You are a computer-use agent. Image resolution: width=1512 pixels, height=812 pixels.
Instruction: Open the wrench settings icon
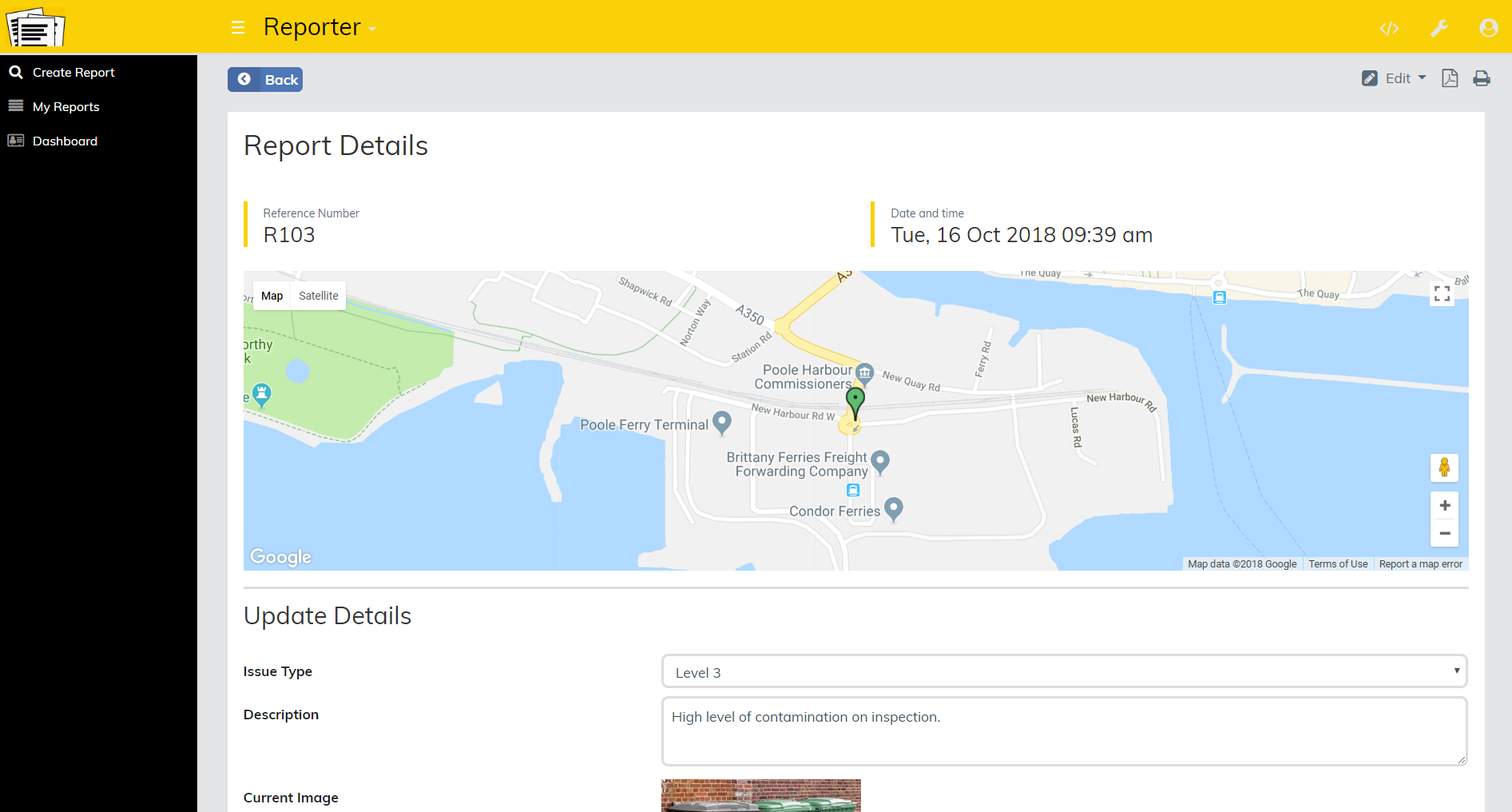click(x=1439, y=29)
